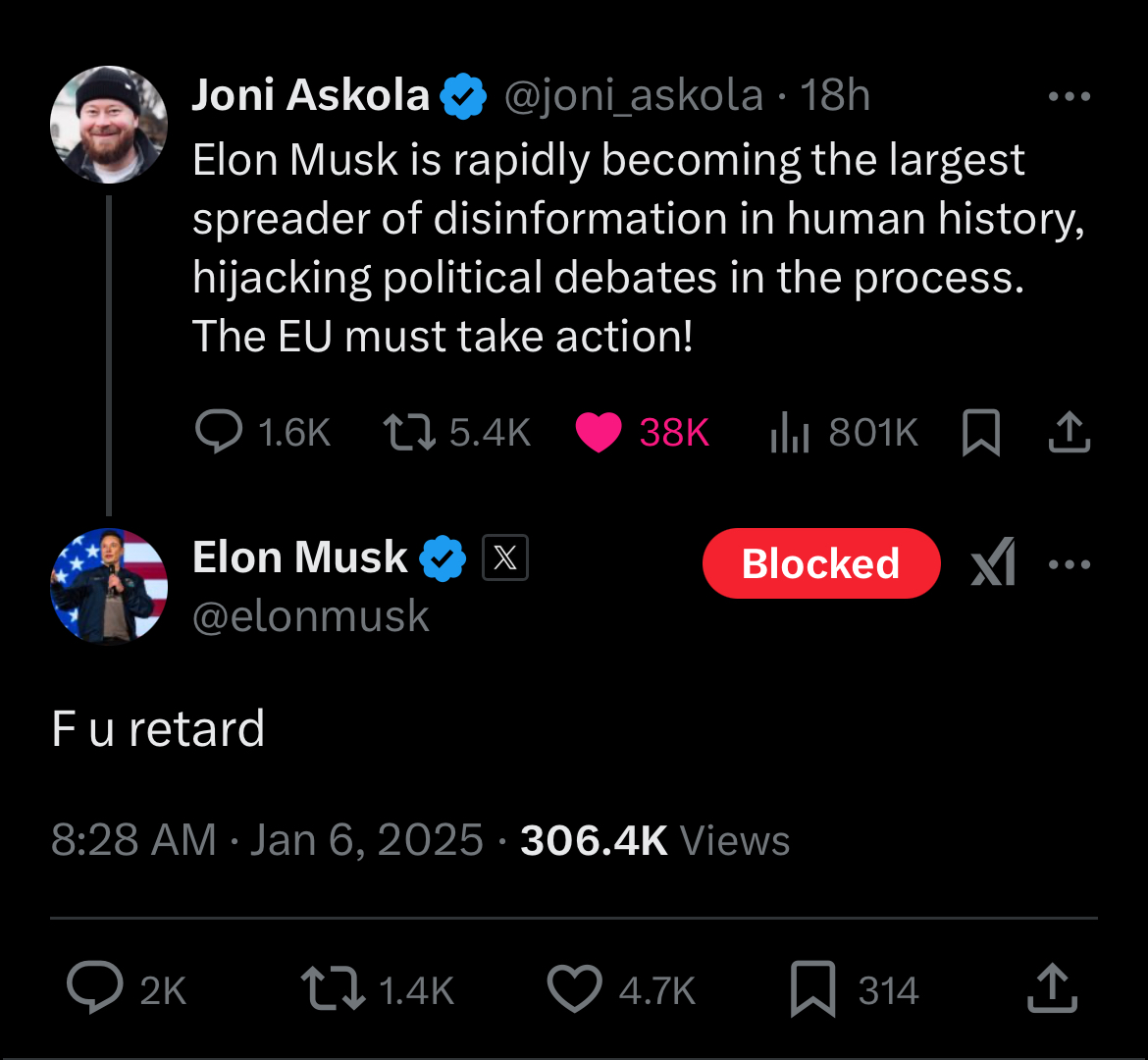Unlike Joni Askola's post with pink heart
Viewport: 1148px width, 1060px height.
point(599,432)
